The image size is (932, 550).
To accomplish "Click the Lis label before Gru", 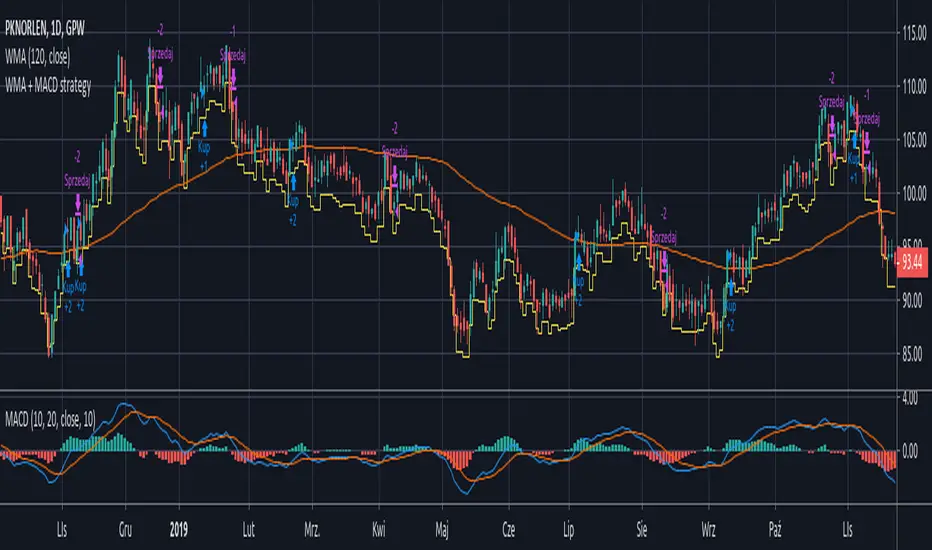I will [62, 530].
